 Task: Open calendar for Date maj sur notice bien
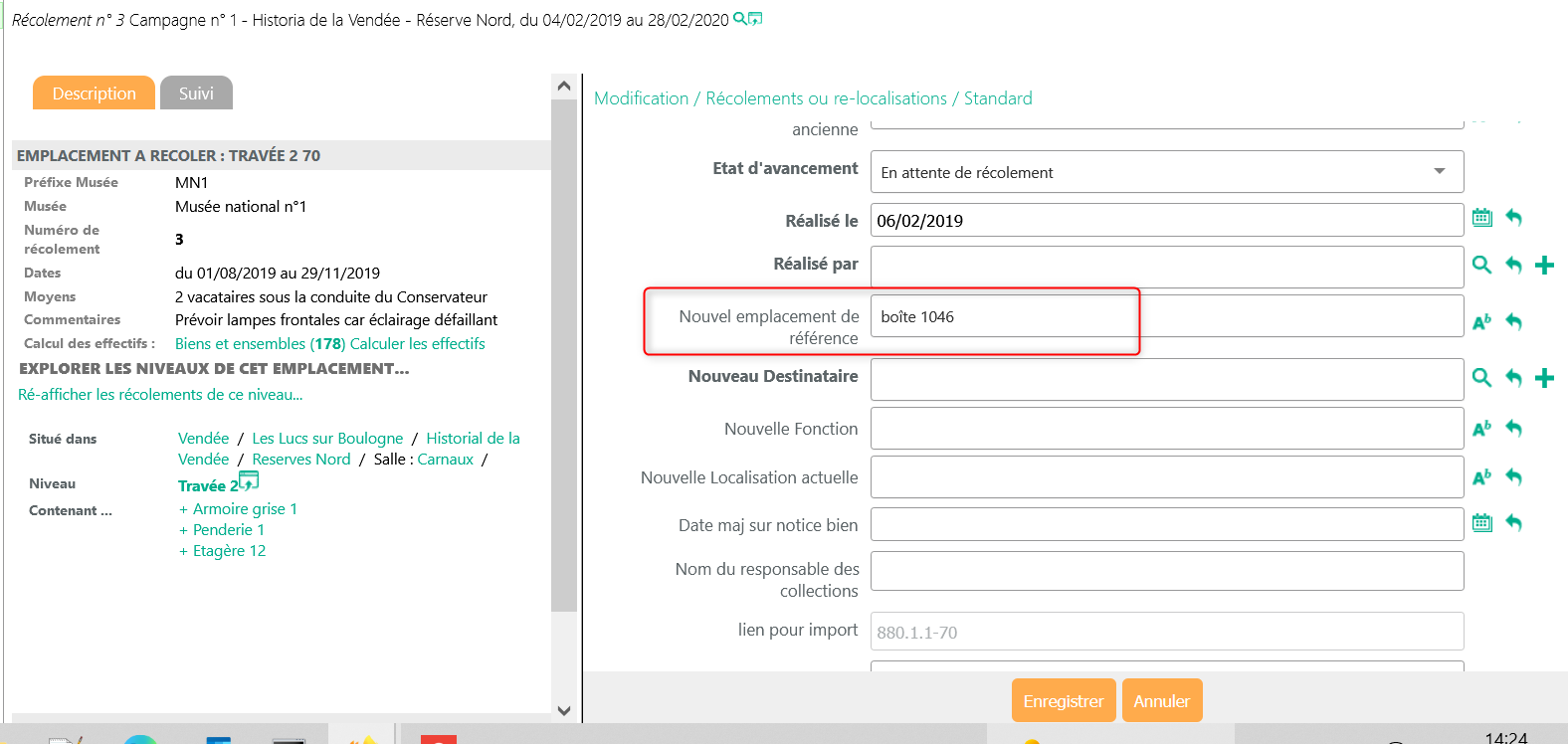click(1481, 523)
